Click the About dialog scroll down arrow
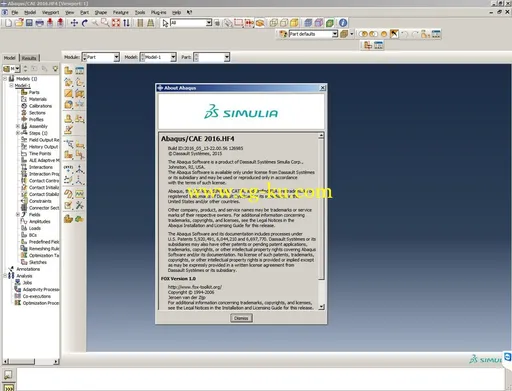The height and width of the screenshot is (391, 512). click(321, 307)
